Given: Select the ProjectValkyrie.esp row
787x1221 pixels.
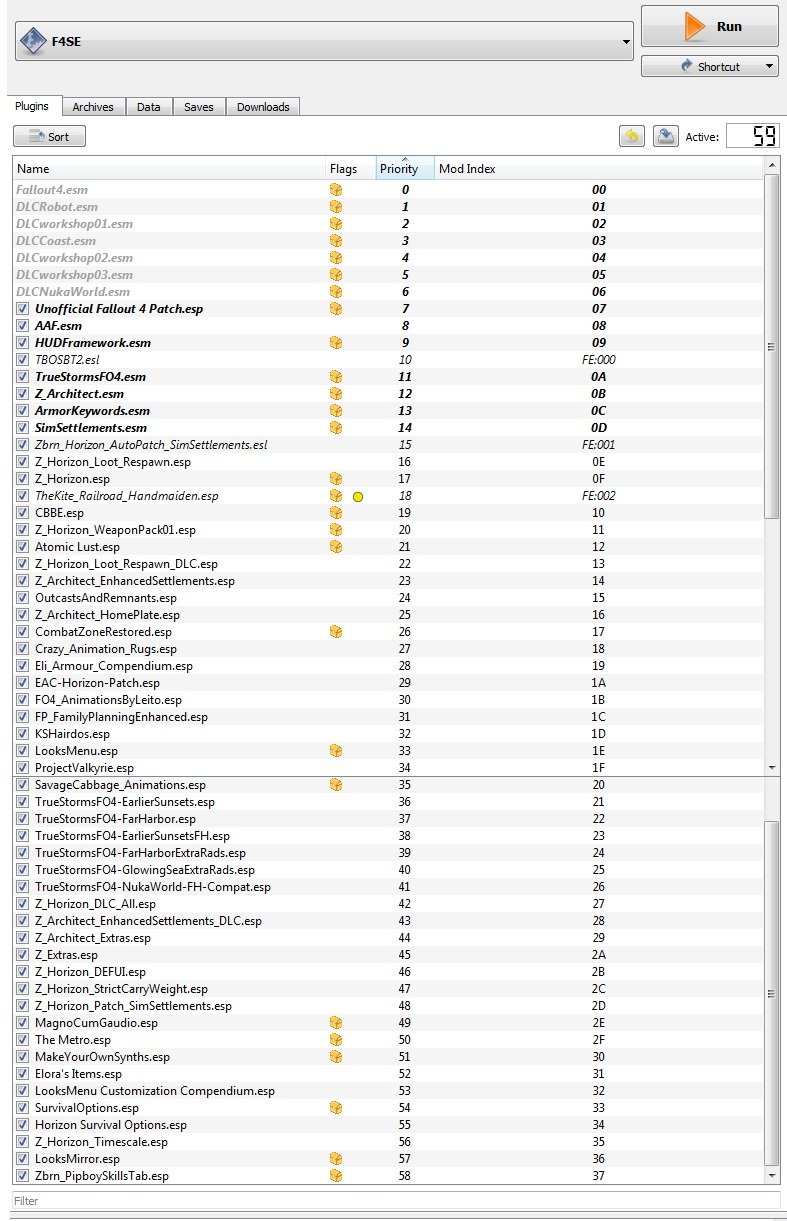Looking at the screenshot, I should (x=388, y=768).
